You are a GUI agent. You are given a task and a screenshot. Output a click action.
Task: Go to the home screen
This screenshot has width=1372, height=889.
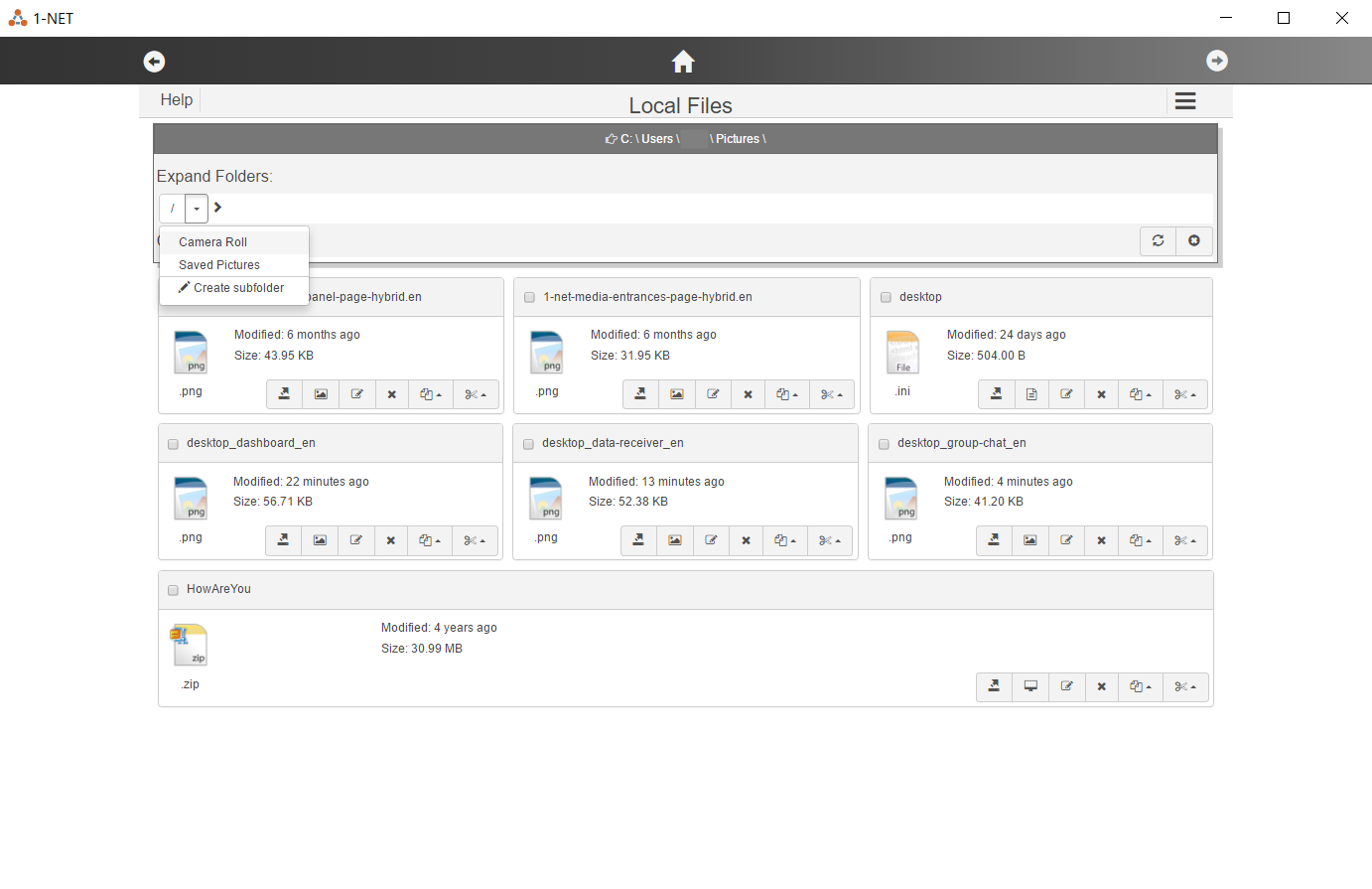tap(683, 62)
